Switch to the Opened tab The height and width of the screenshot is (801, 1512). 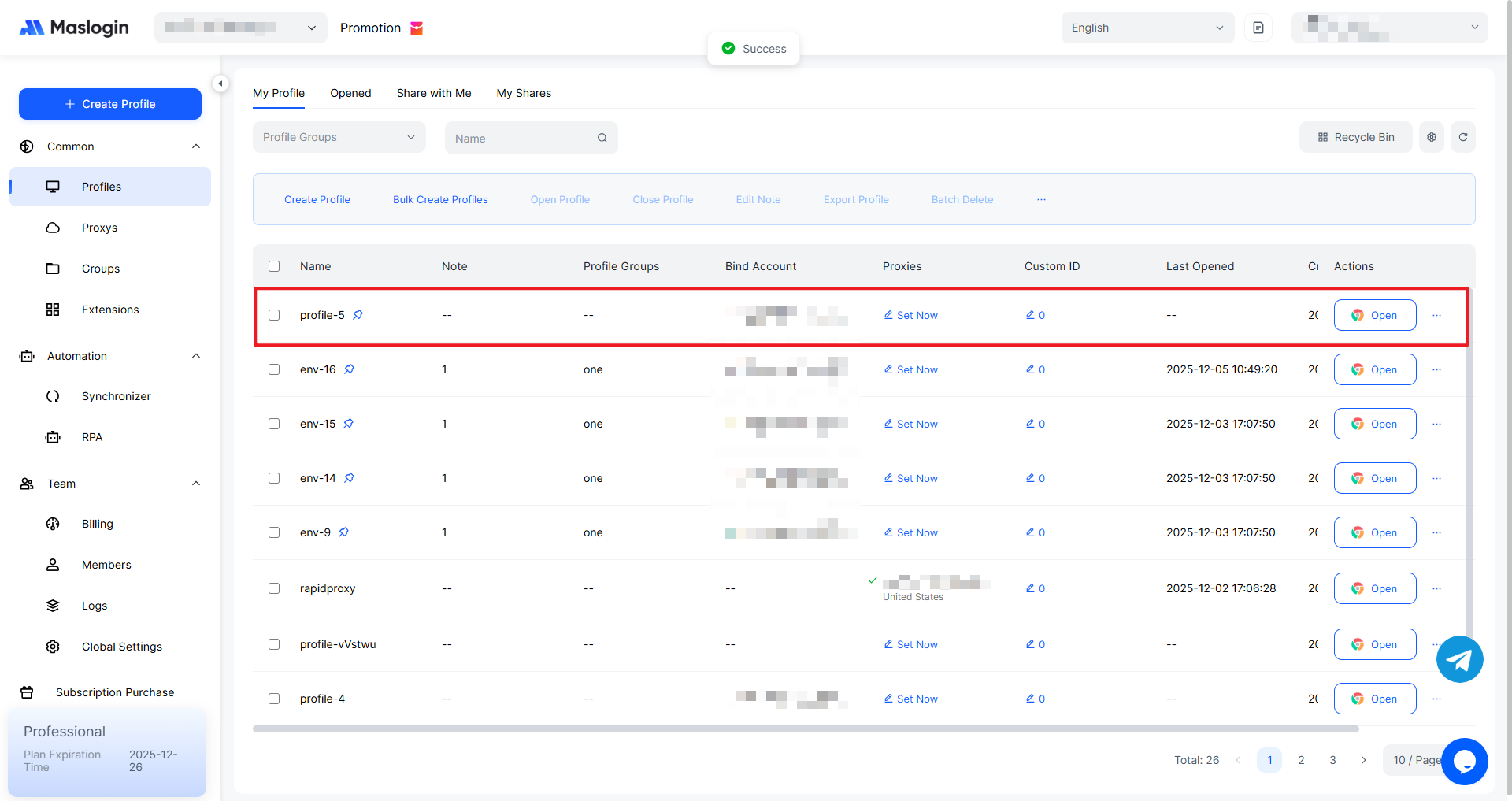(x=350, y=93)
